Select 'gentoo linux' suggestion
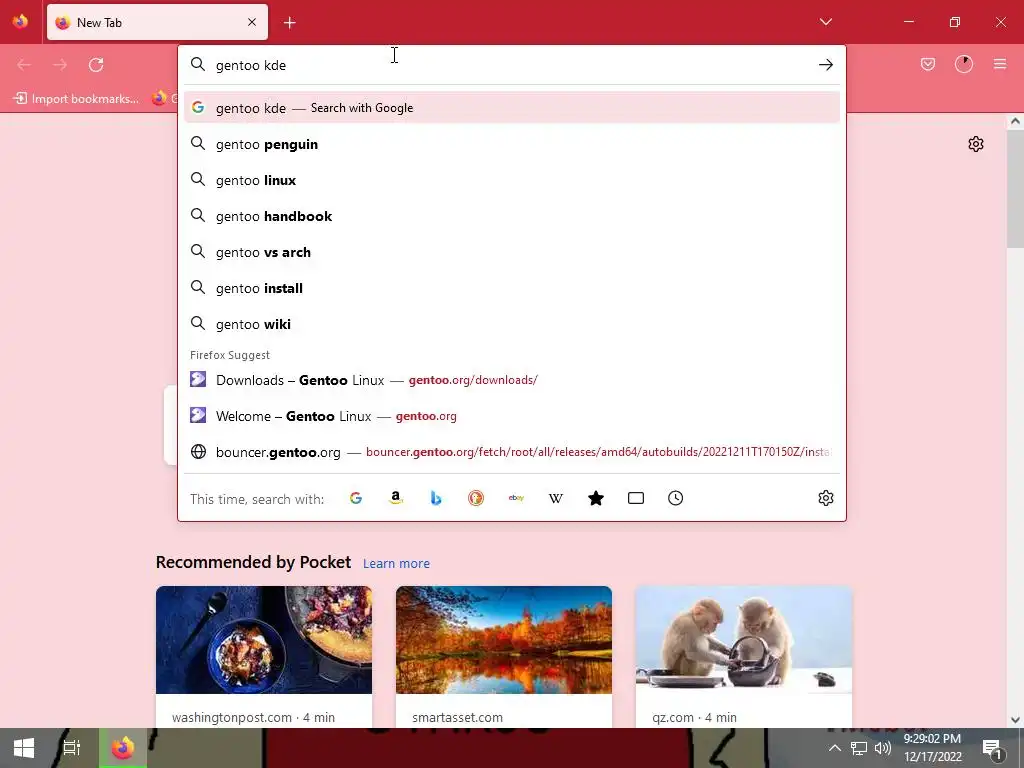Screen dimensions: 1024x768 [x=511, y=180]
